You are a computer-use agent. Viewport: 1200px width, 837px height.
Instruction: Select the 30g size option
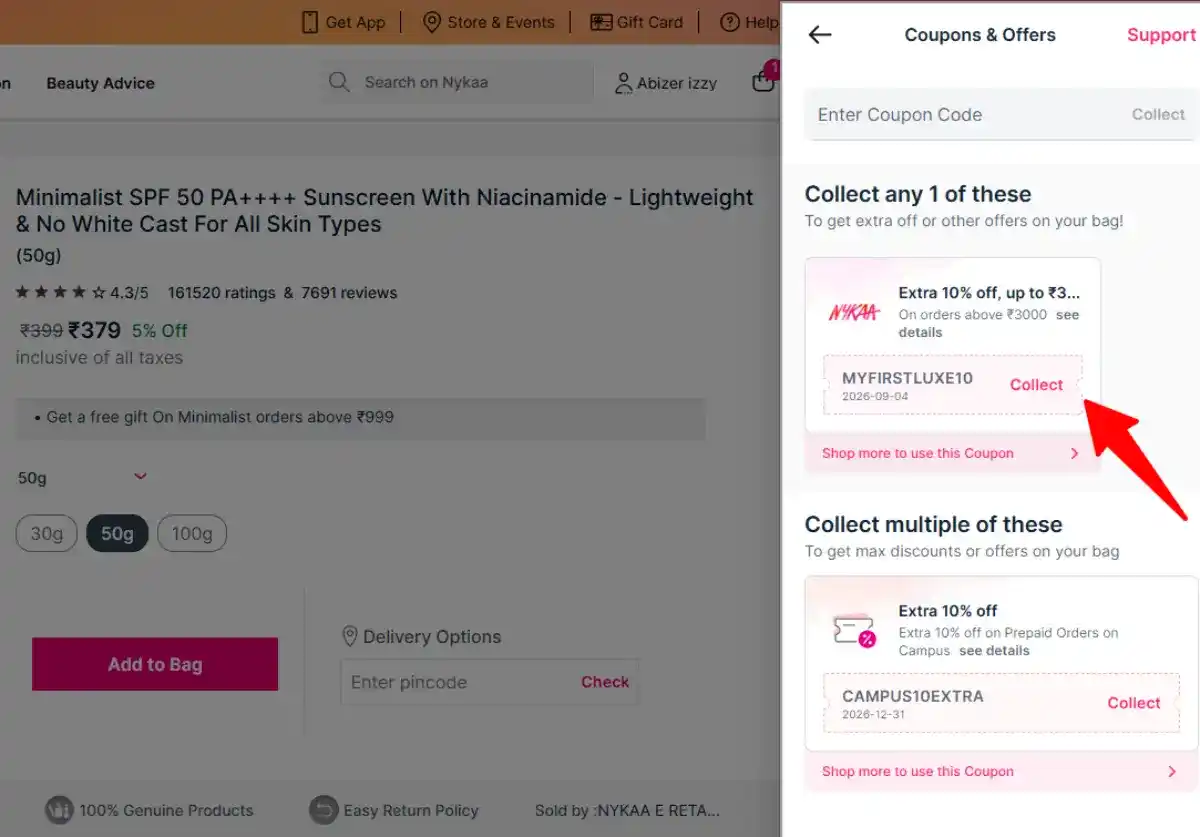tap(46, 534)
